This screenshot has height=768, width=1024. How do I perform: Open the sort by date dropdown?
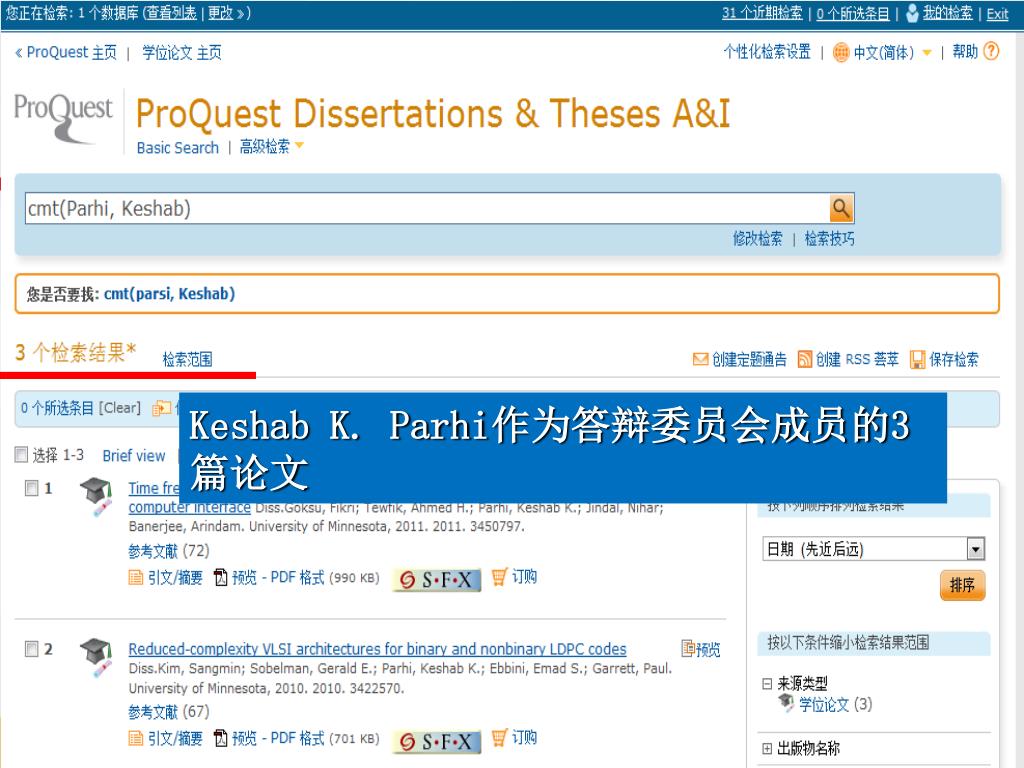click(976, 549)
